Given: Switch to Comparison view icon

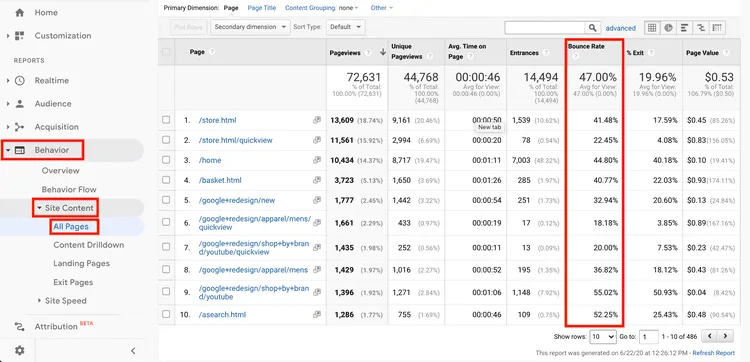Looking at the screenshot, I should (701, 28).
